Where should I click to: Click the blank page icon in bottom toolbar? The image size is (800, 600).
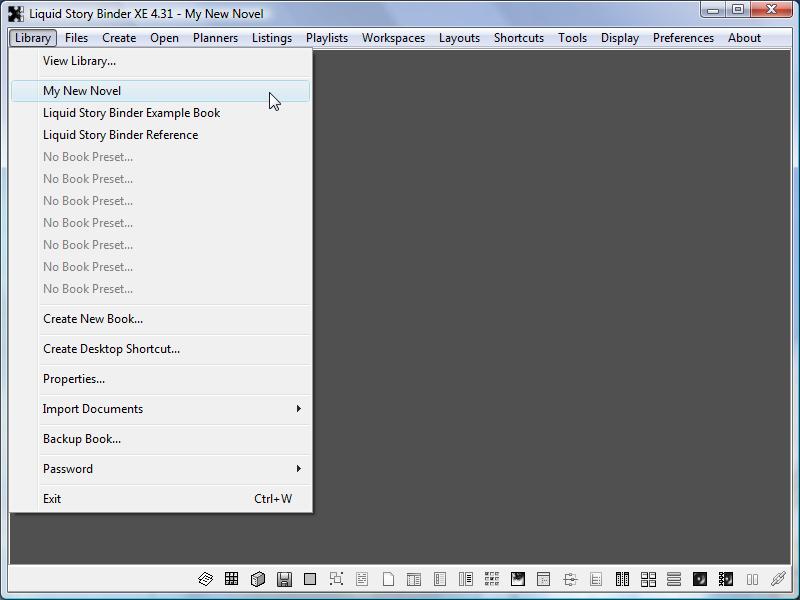(388, 579)
